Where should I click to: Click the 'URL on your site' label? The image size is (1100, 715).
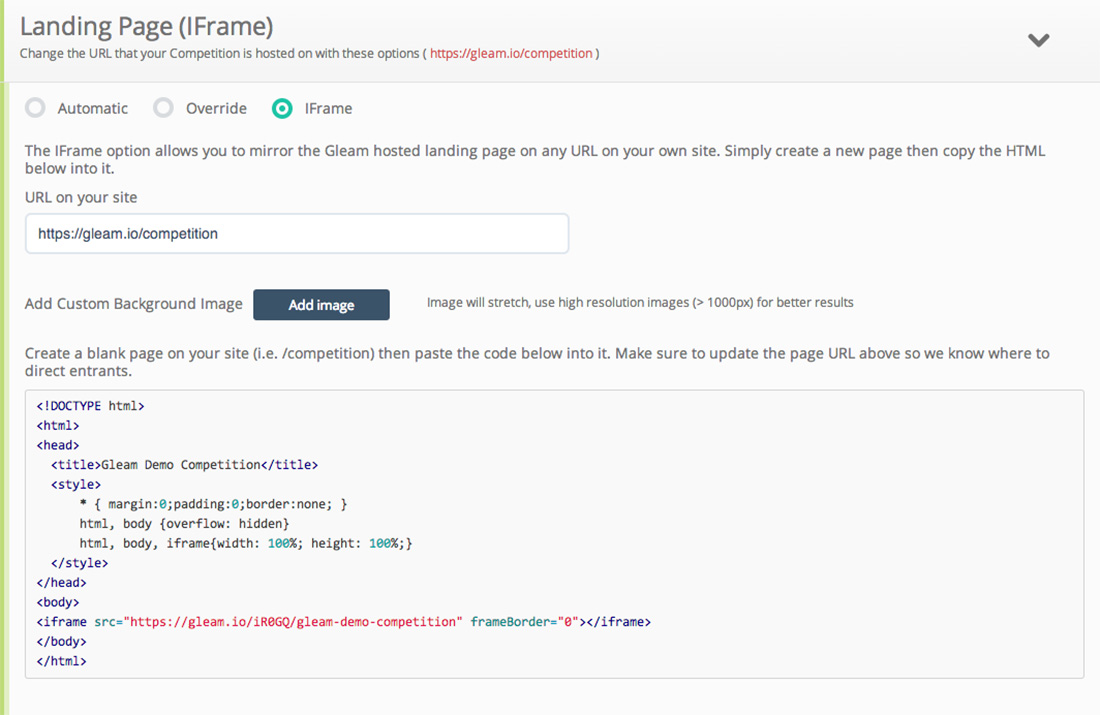coord(81,197)
